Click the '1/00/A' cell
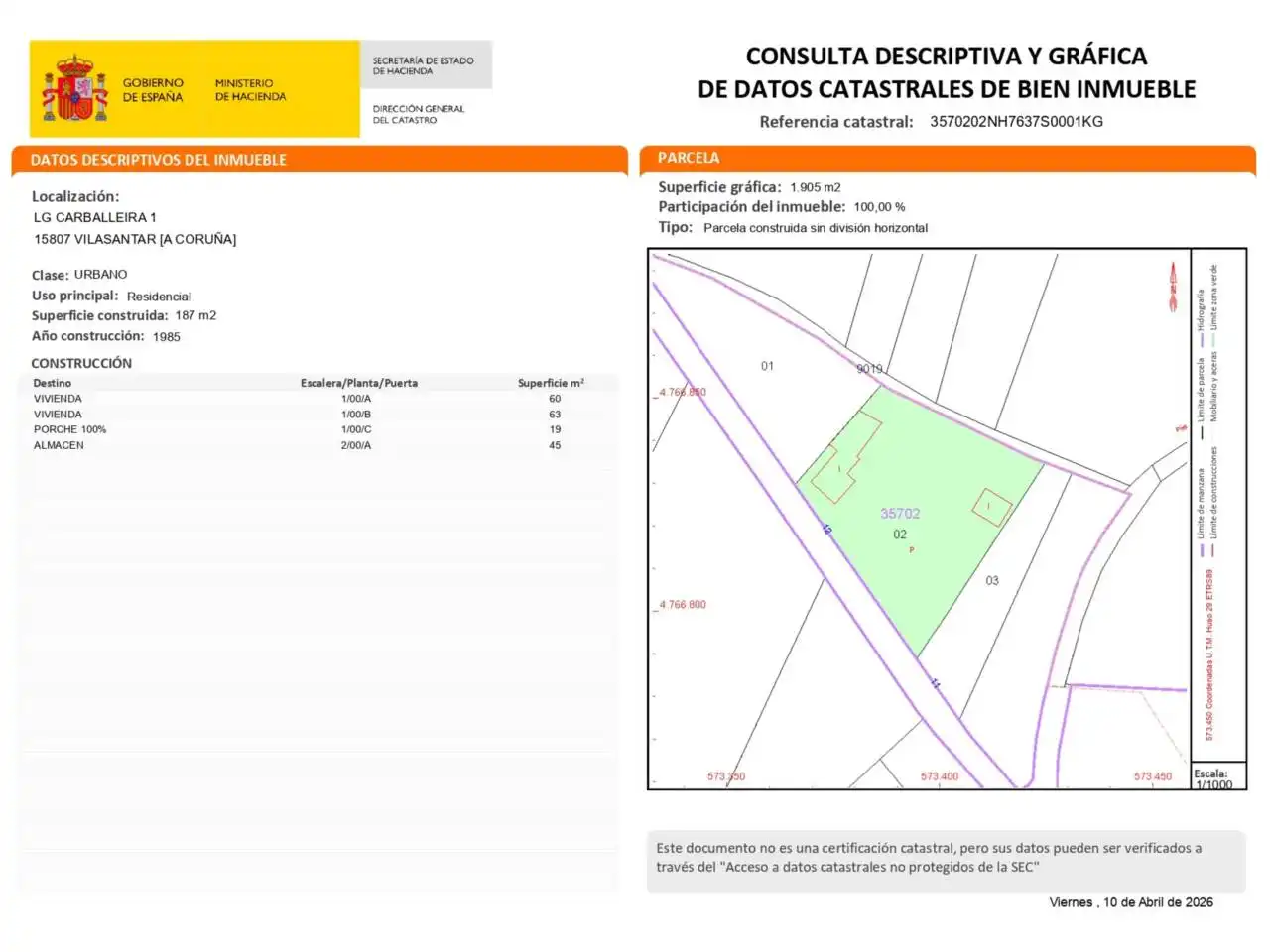Screen dimensions: 1270x952 (356, 399)
